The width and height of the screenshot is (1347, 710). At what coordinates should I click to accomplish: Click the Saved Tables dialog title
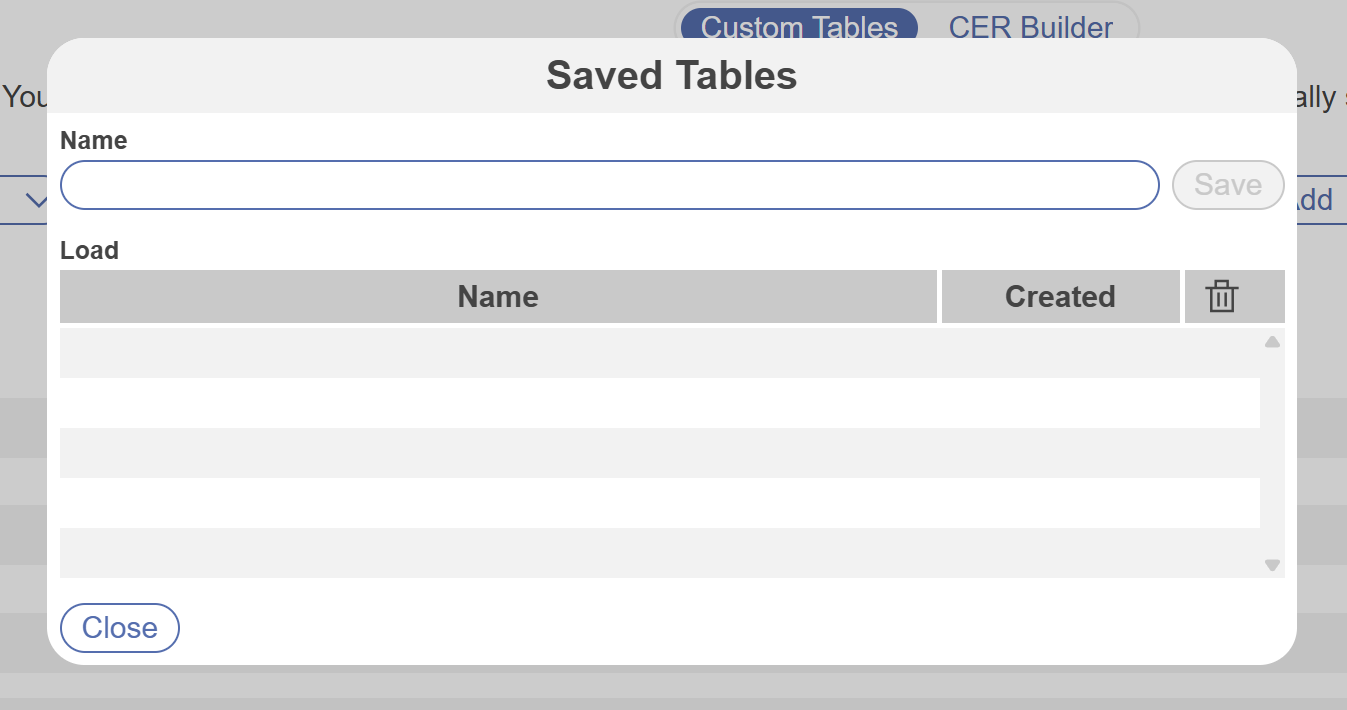point(671,76)
